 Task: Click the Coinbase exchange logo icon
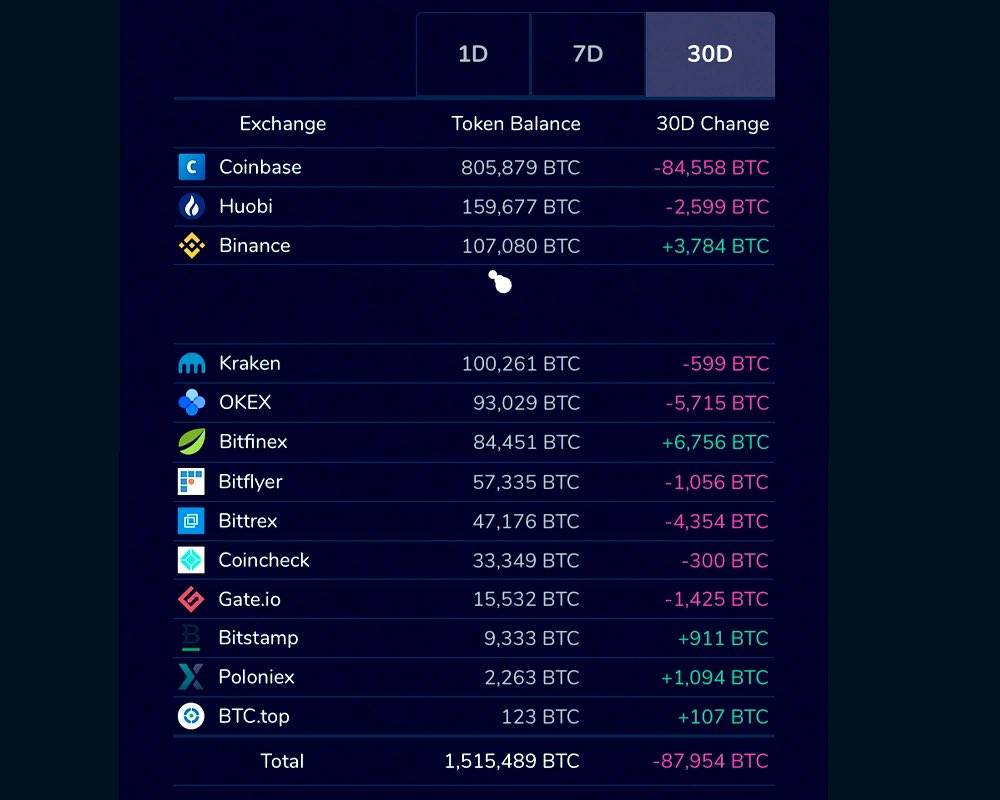tap(191, 167)
